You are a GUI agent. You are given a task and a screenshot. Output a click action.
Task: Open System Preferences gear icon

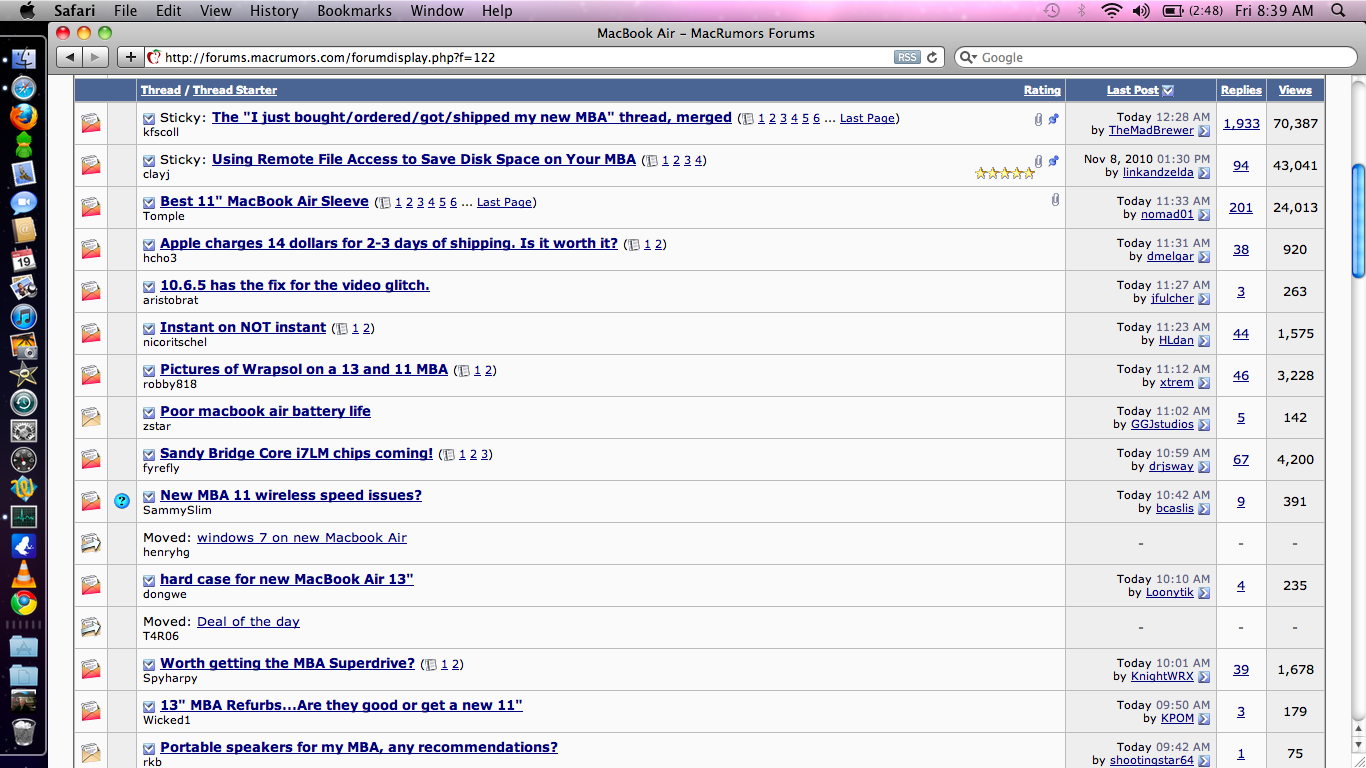pyautogui.click(x=24, y=432)
